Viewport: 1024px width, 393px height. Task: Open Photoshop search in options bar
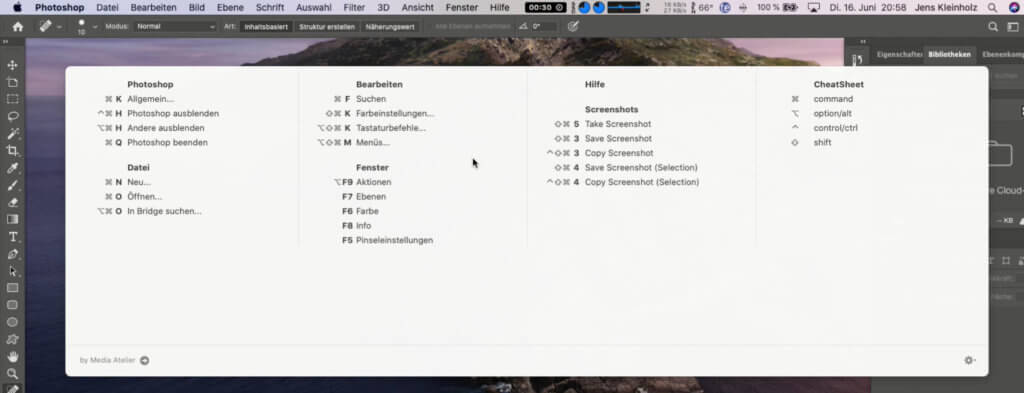pyautogui.click(x=993, y=27)
